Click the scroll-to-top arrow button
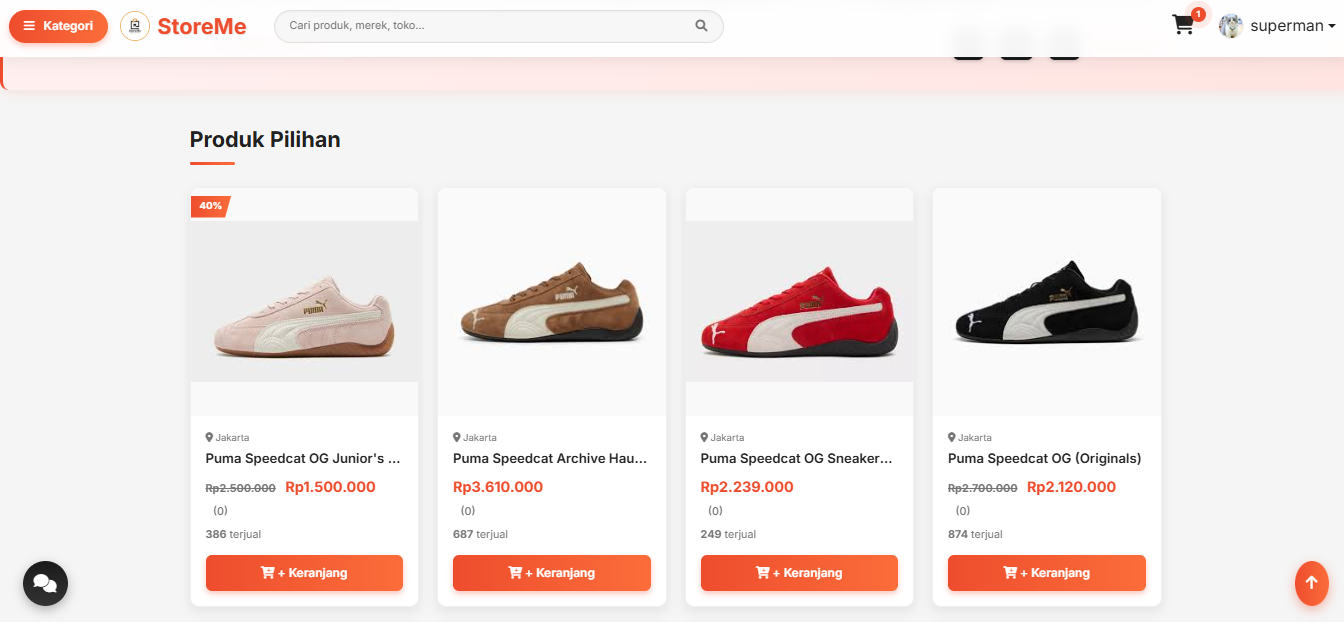The image size is (1344, 622). click(x=1312, y=583)
